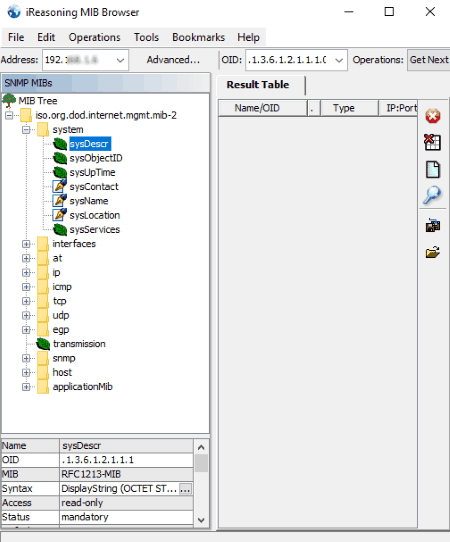
Task: Expand the icmp tree node
Action: coord(26,287)
